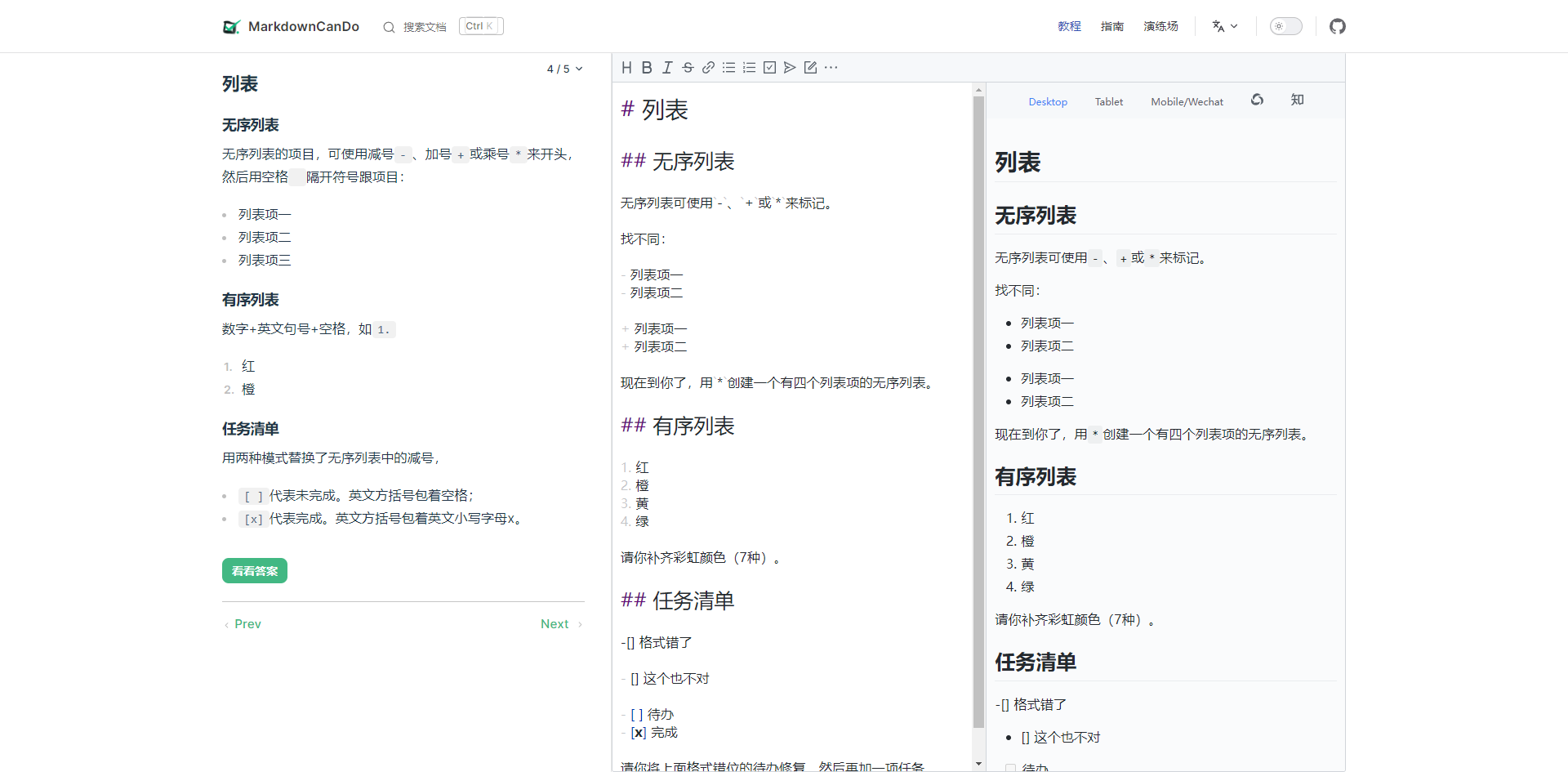
Task: Expand the 4 / 5 page selector
Action: click(564, 69)
